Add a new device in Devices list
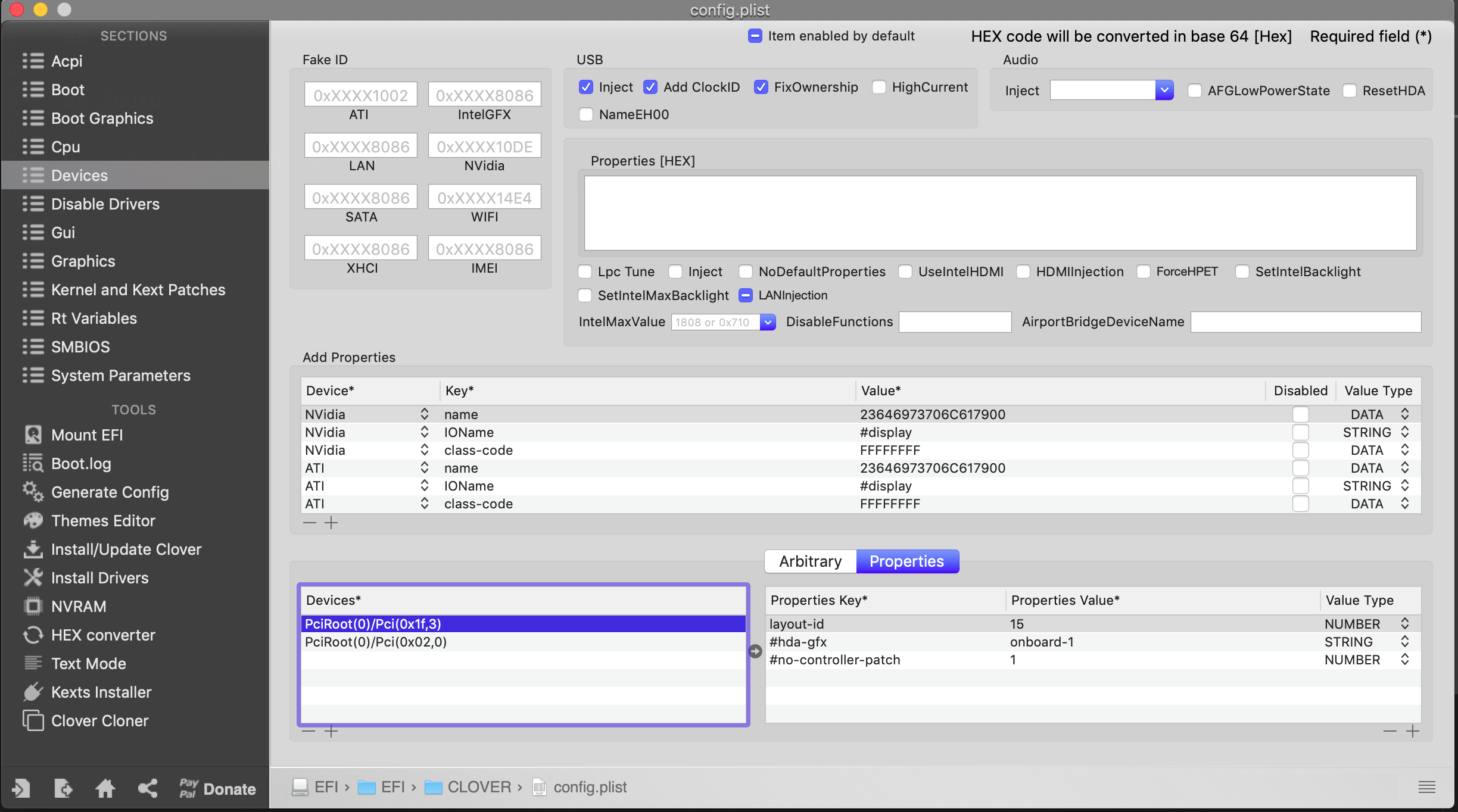 coord(331,731)
